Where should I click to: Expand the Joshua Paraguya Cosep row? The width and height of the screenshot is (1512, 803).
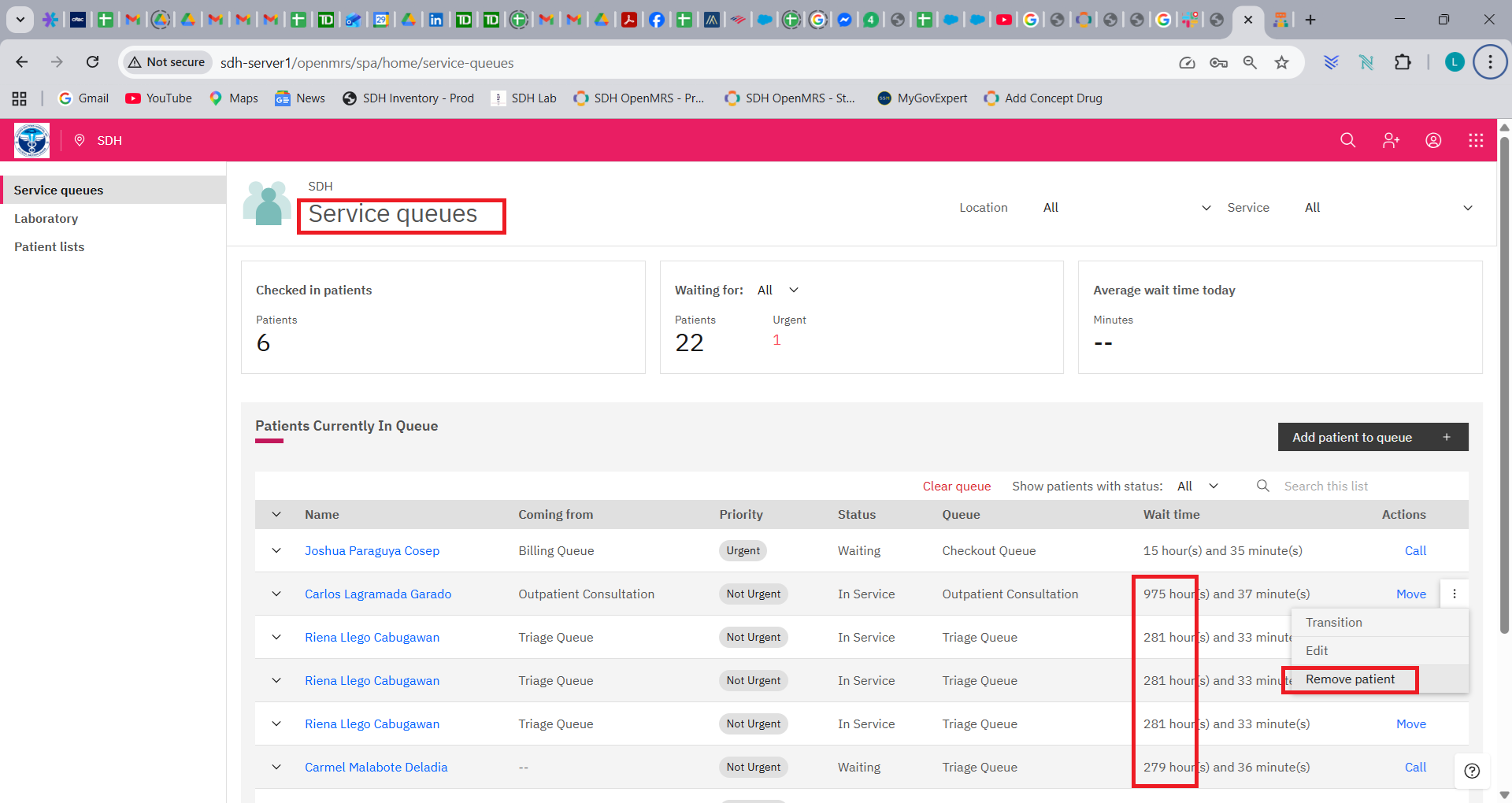point(276,551)
